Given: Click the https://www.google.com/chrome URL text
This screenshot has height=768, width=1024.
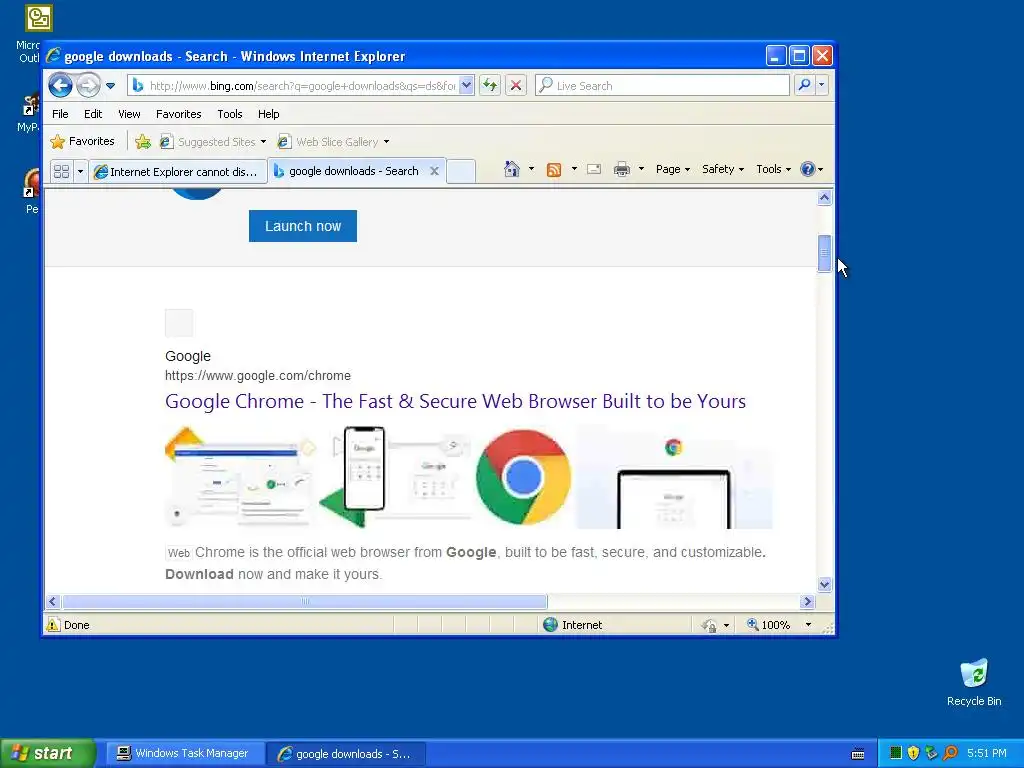Looking at the screenshot, I should [x=258, y=376].
